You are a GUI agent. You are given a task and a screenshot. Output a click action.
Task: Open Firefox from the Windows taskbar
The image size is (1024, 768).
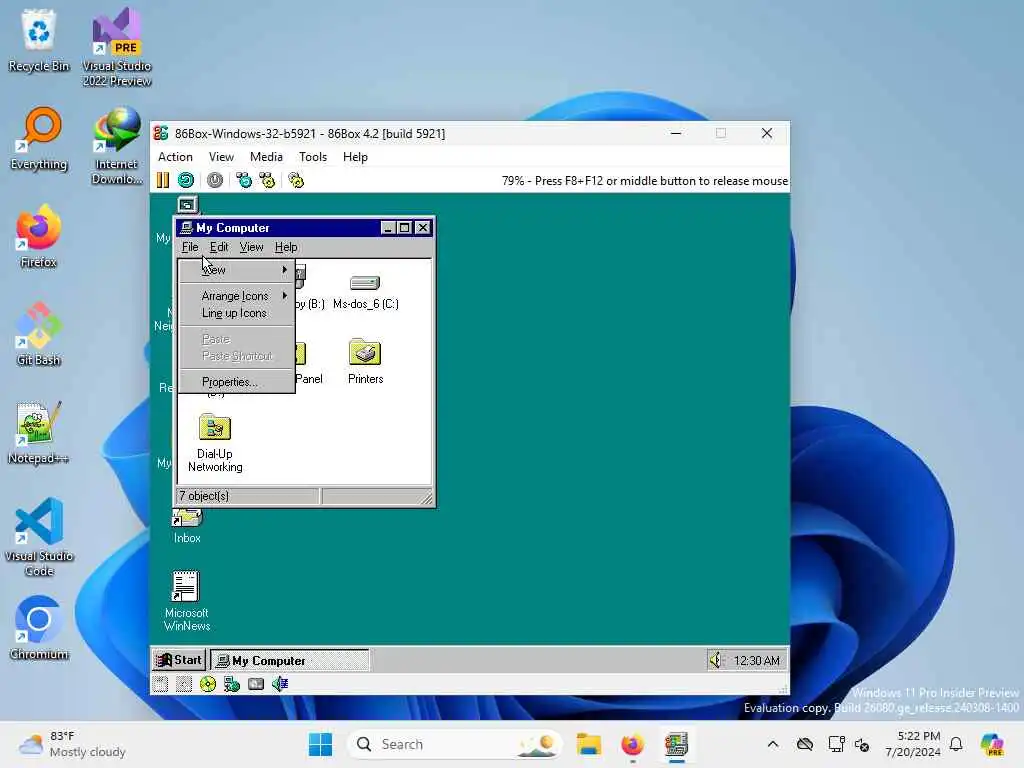[632, 744]
